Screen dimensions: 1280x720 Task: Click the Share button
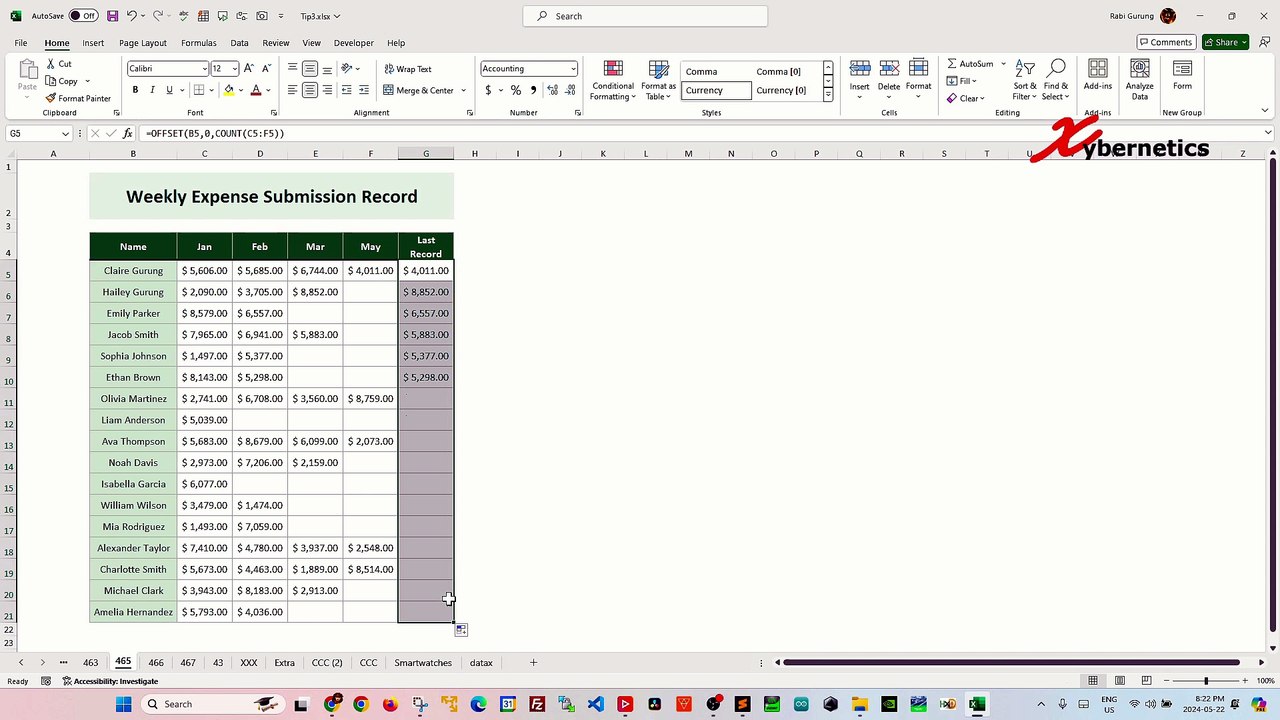1225,42
